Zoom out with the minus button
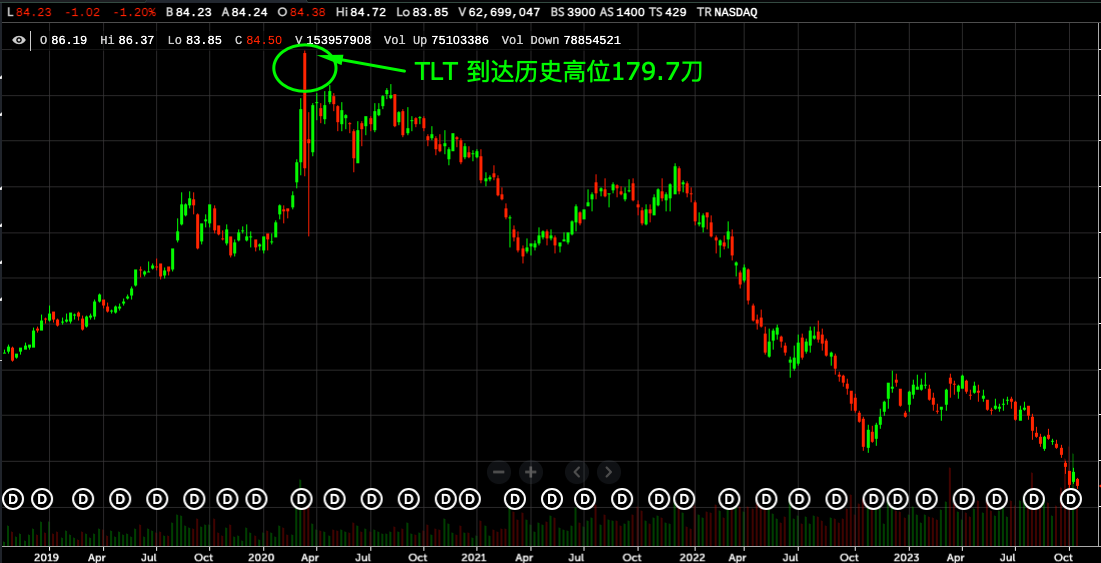 [499, 472]
